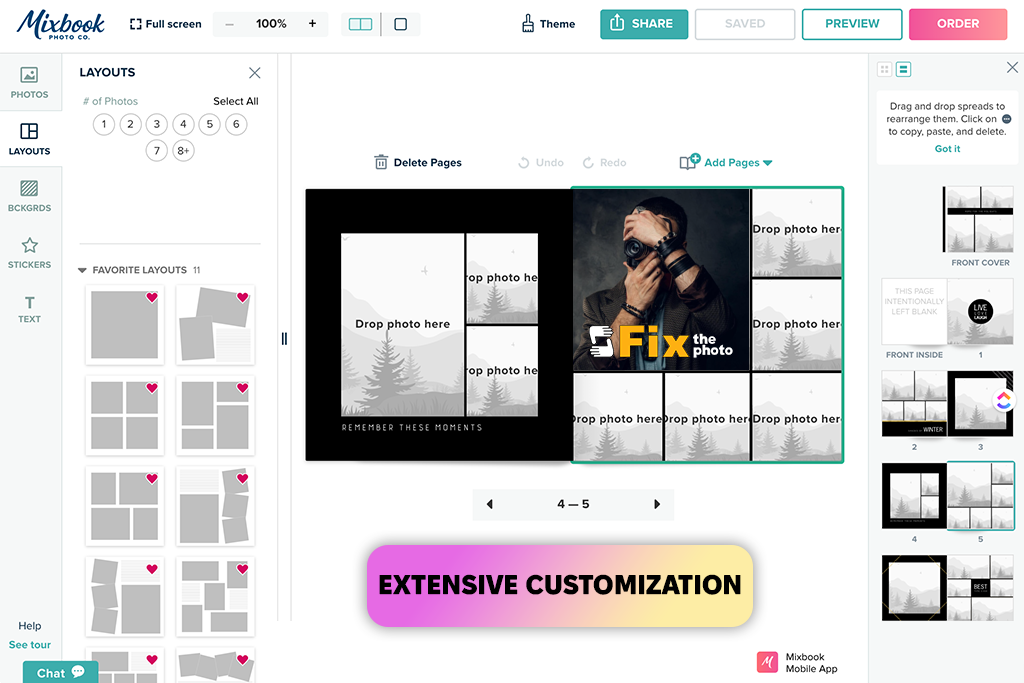Image resolution: width=1024 pixels, height=683 pixels.
Task: Open the Text tool panel
Action: (29, 310)
